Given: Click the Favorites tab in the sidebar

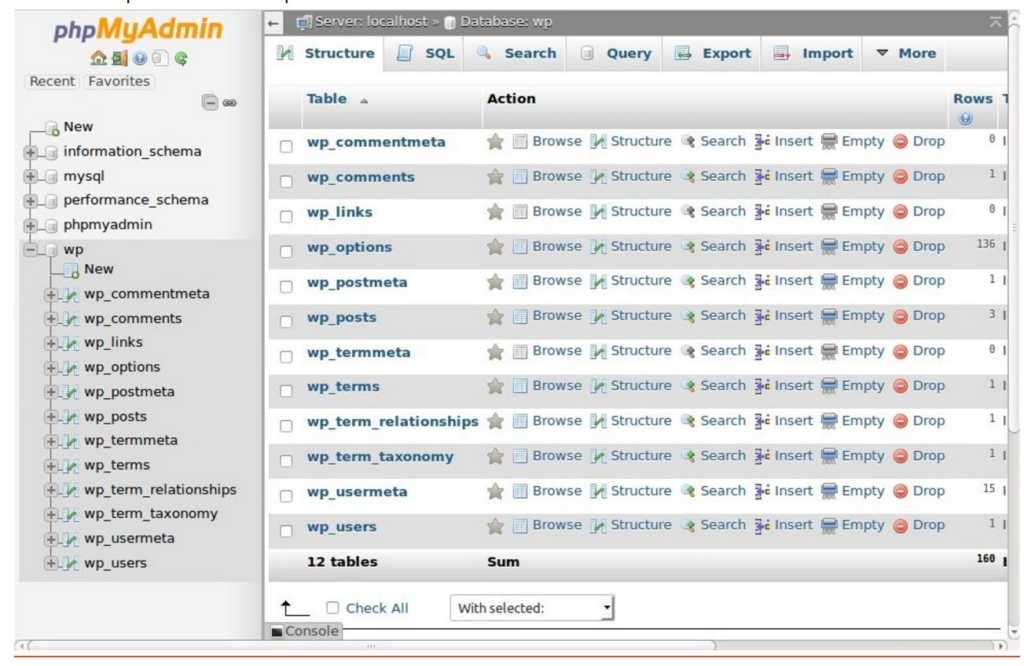Looking at the screenshot, I should coord(119,81).
